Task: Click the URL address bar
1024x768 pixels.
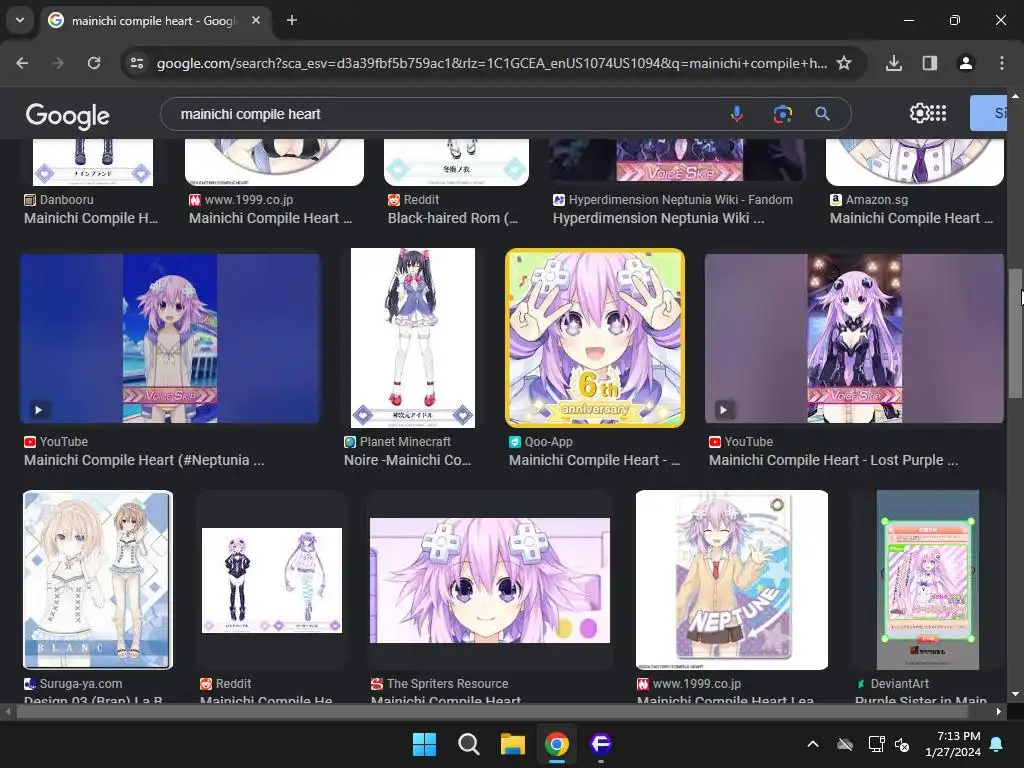Action: 491,63
